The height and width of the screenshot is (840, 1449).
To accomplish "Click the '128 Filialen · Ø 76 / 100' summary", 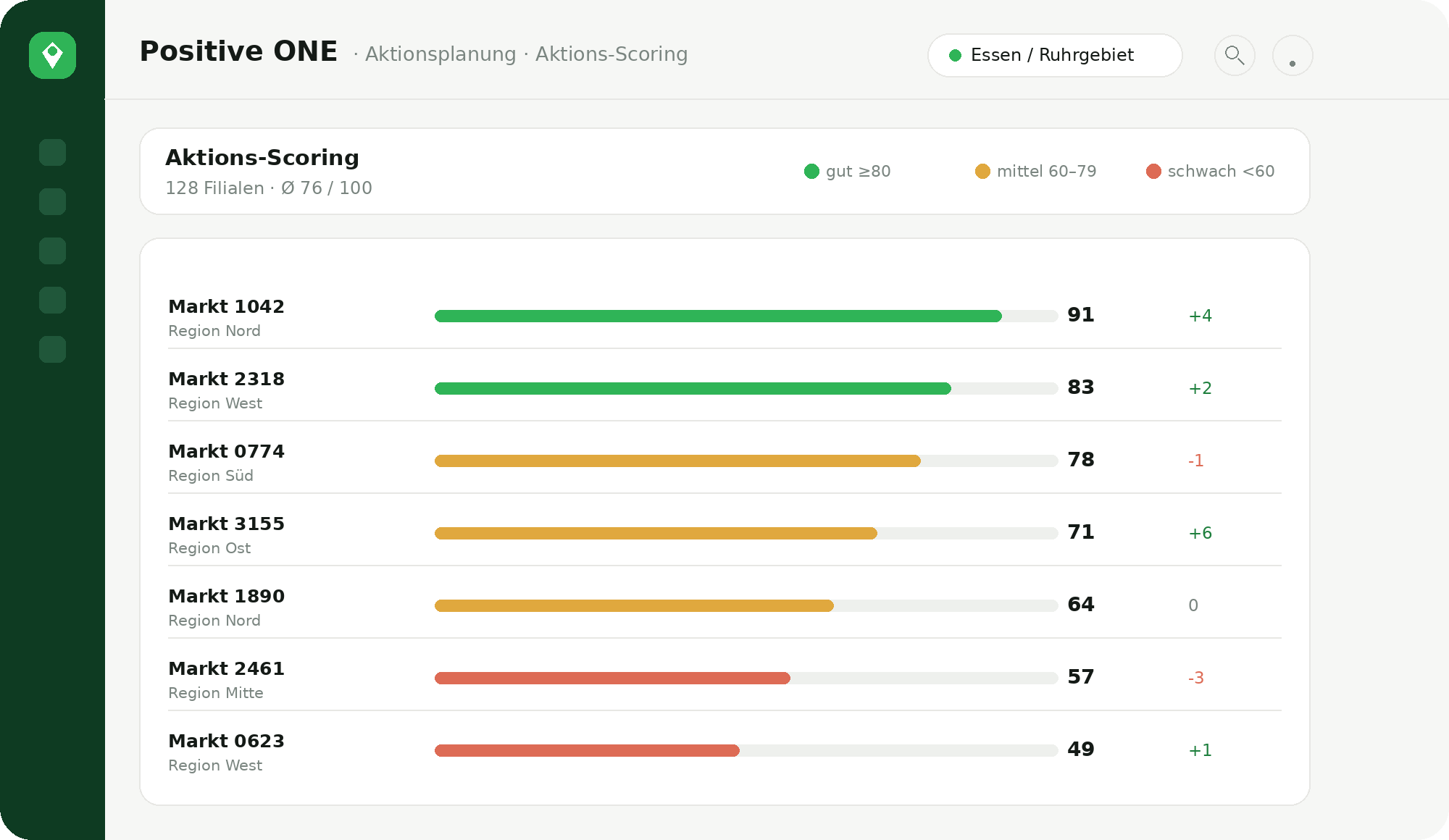I will [x=269, y=188].
